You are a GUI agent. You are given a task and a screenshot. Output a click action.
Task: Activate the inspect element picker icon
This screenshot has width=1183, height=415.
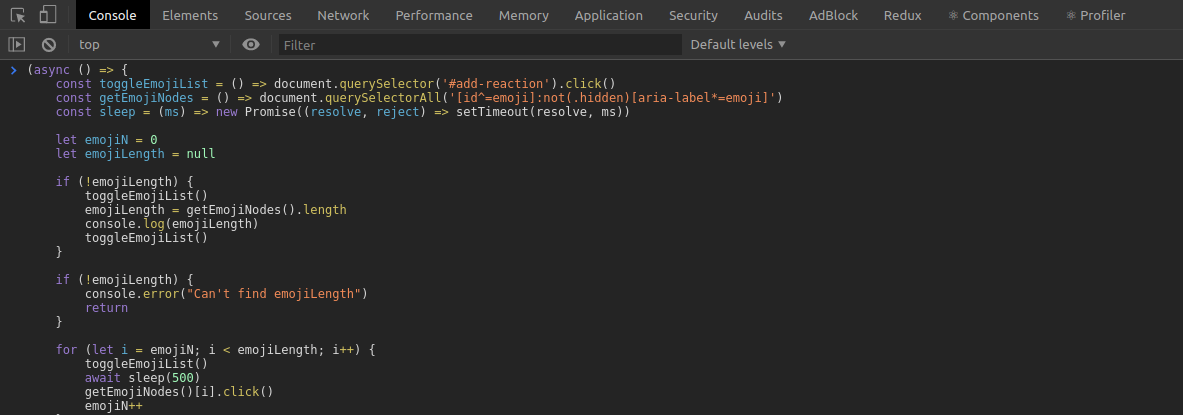[18, 15]
